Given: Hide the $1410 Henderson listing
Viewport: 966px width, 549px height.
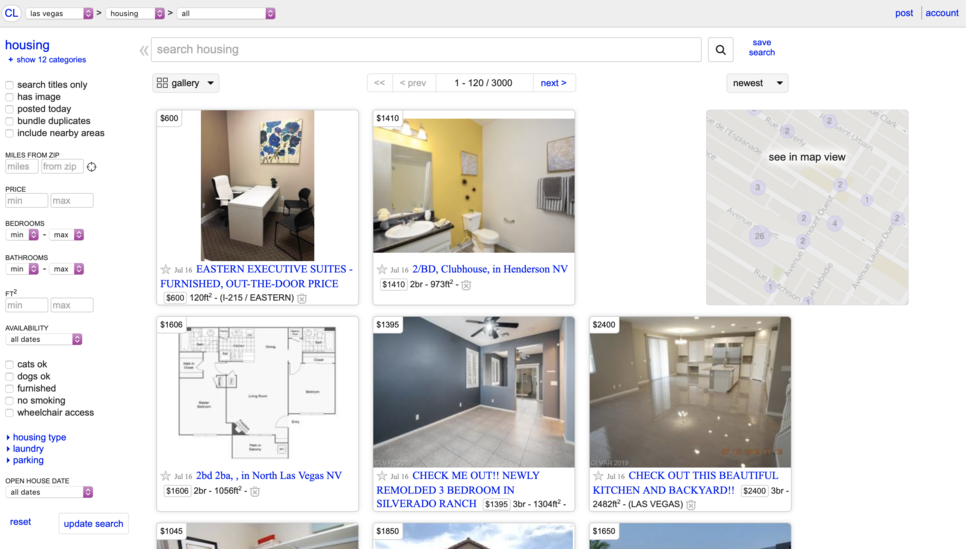Looking at the screenshot, I should click(x=466, y=285).
